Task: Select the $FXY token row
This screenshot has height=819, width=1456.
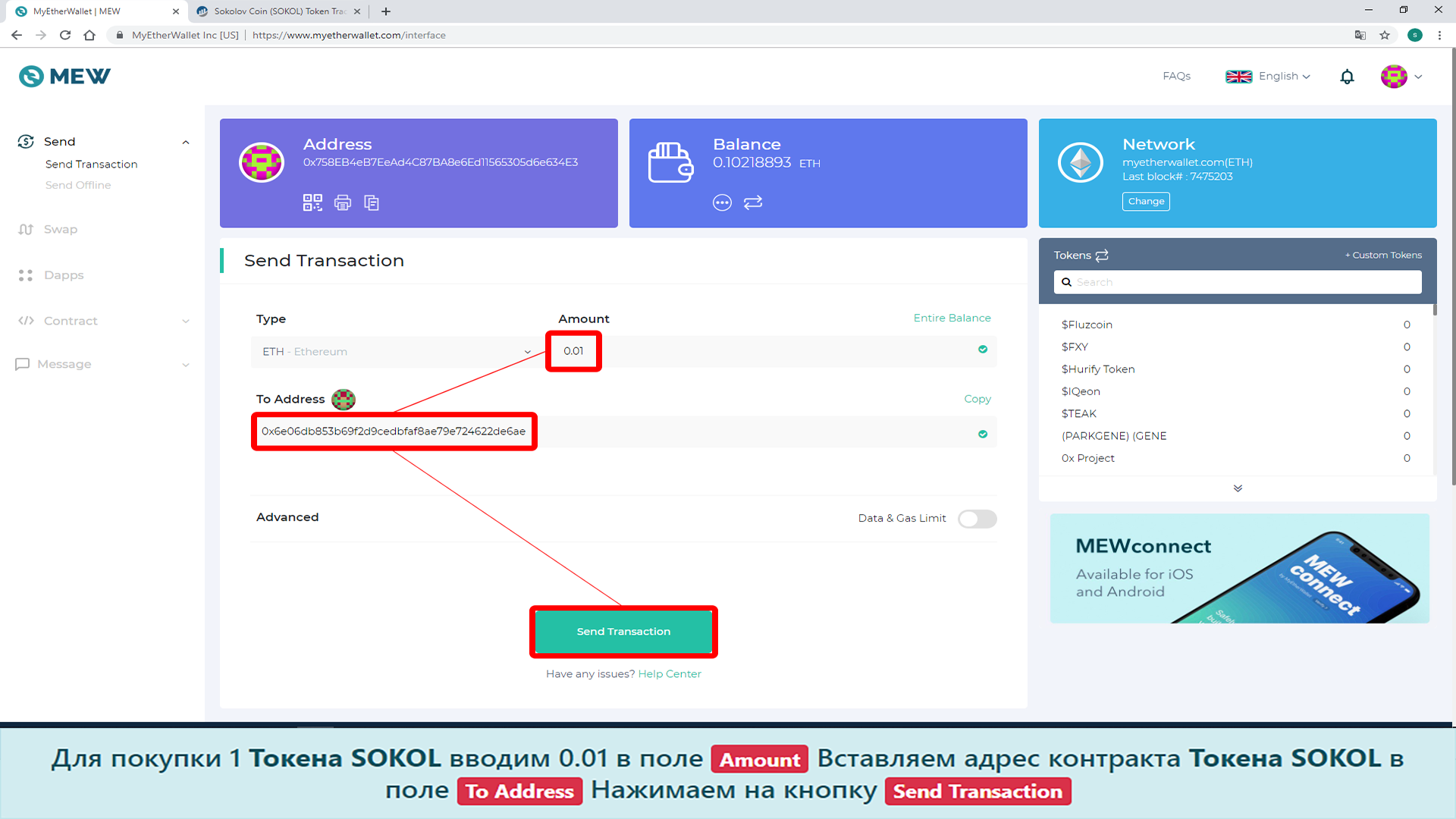Action: pos(1236,347)
